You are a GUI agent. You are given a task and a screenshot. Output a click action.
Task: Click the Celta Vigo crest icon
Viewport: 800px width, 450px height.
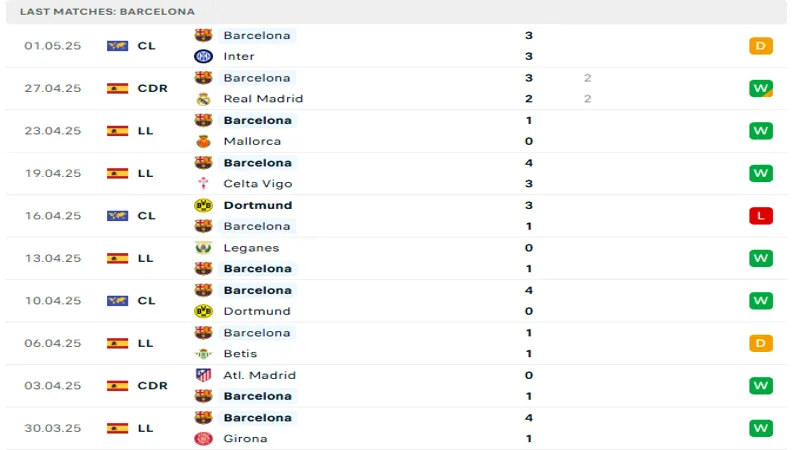(204, 184)
